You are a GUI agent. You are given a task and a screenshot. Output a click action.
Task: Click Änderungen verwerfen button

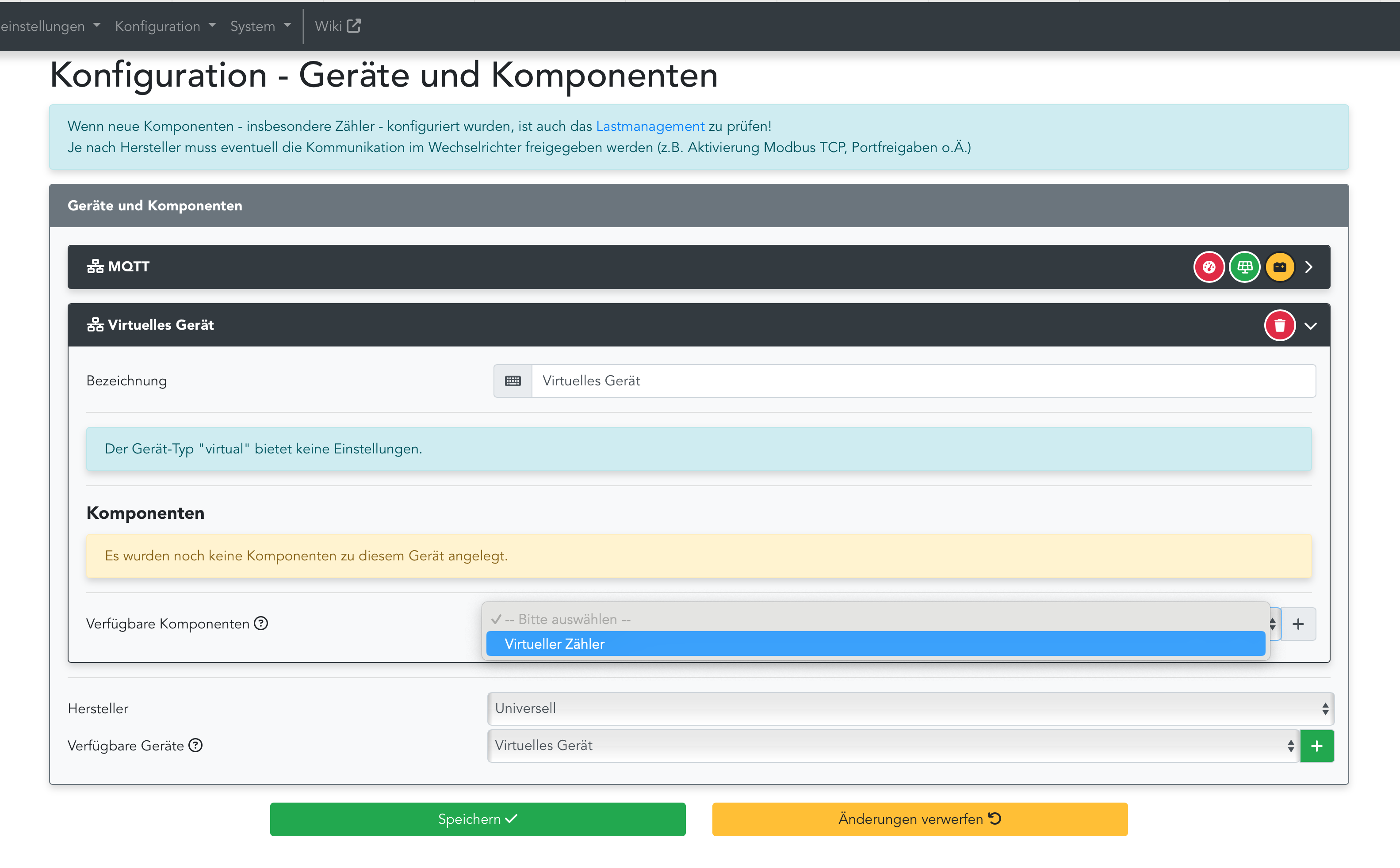point(919,819)
